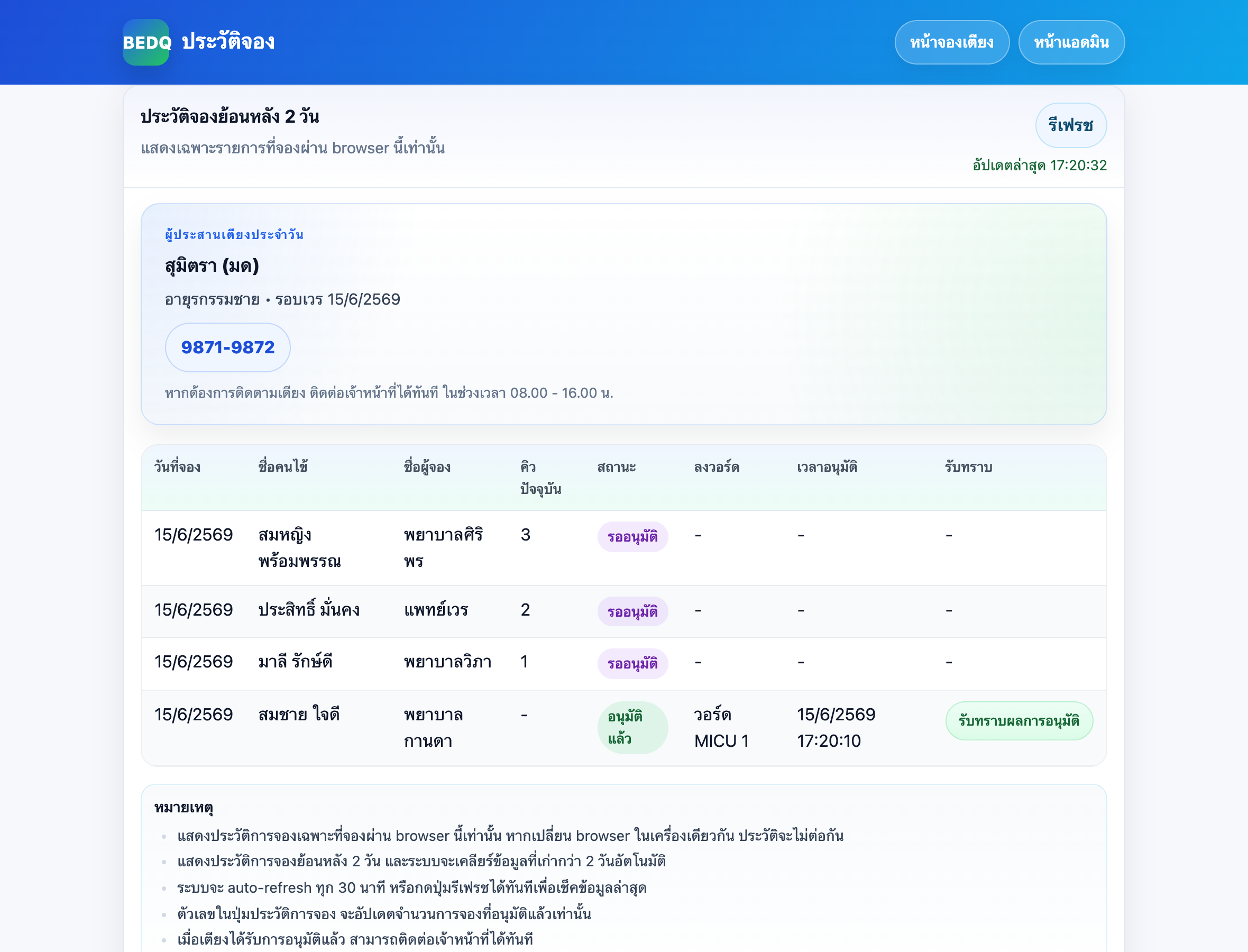1248x952 pixels.
Task: Select patient ประสิทธิ์ มั่นคง
Action: click(309, 610)
